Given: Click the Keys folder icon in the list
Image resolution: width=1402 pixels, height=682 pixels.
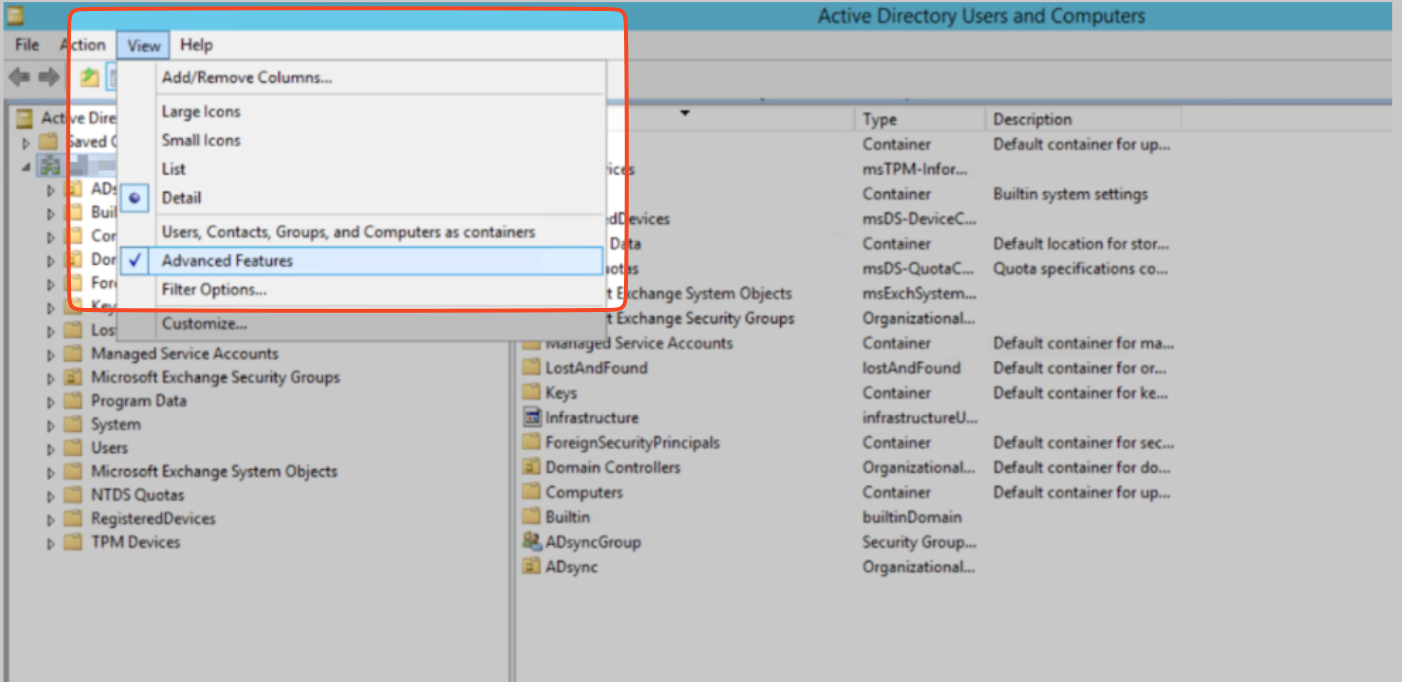Looking at the screenshot, I should tap(532, 393).
